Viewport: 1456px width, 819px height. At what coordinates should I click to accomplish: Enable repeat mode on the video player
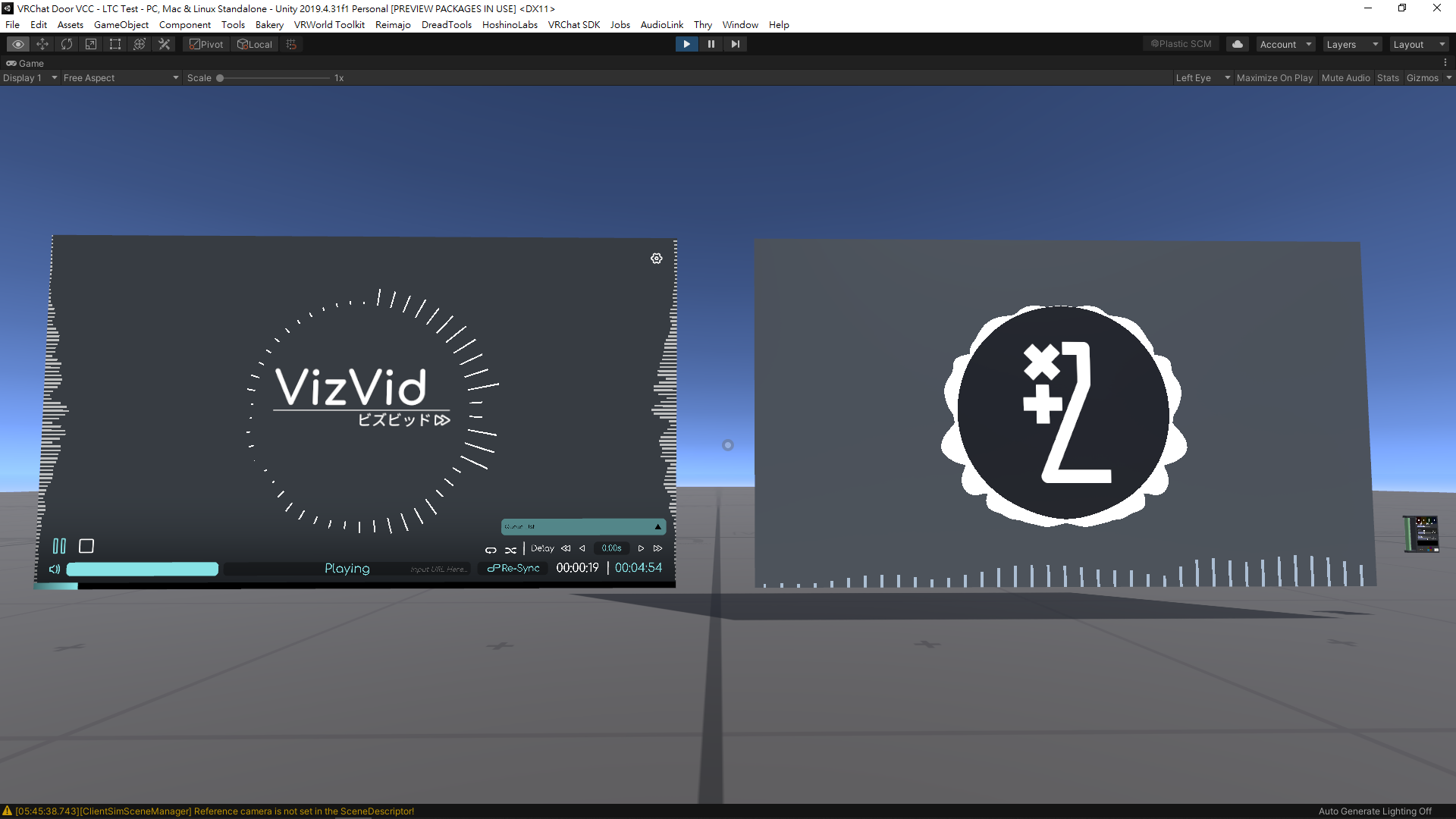490,549
